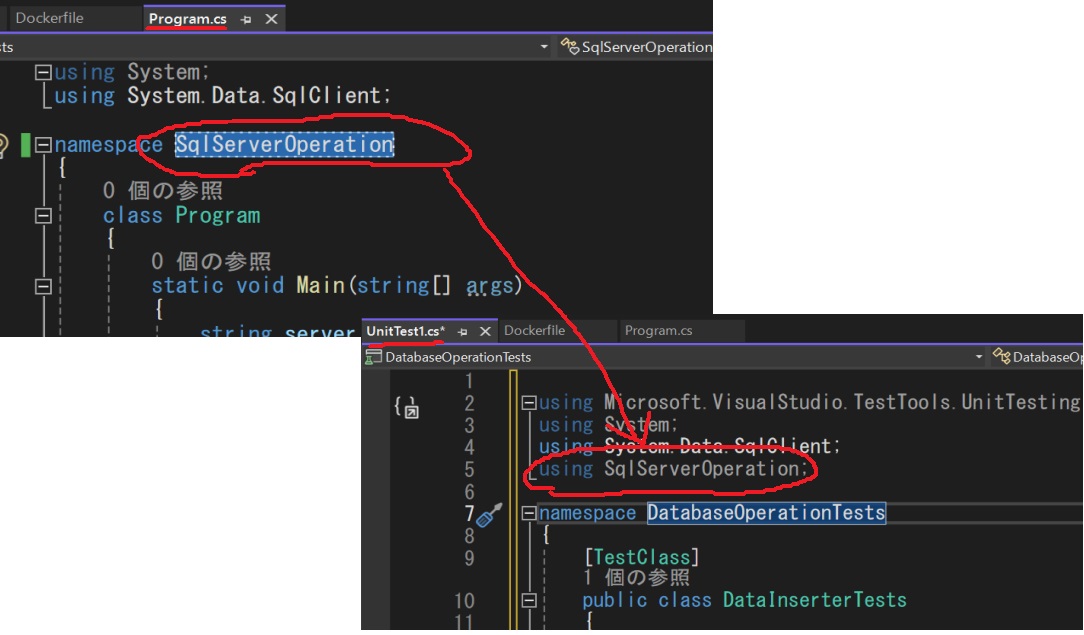The width and height of the screenshot is (1084, 635).
Task: Open the project dropdown arrow in the upper navigation bar
Action: coord(544,46)
